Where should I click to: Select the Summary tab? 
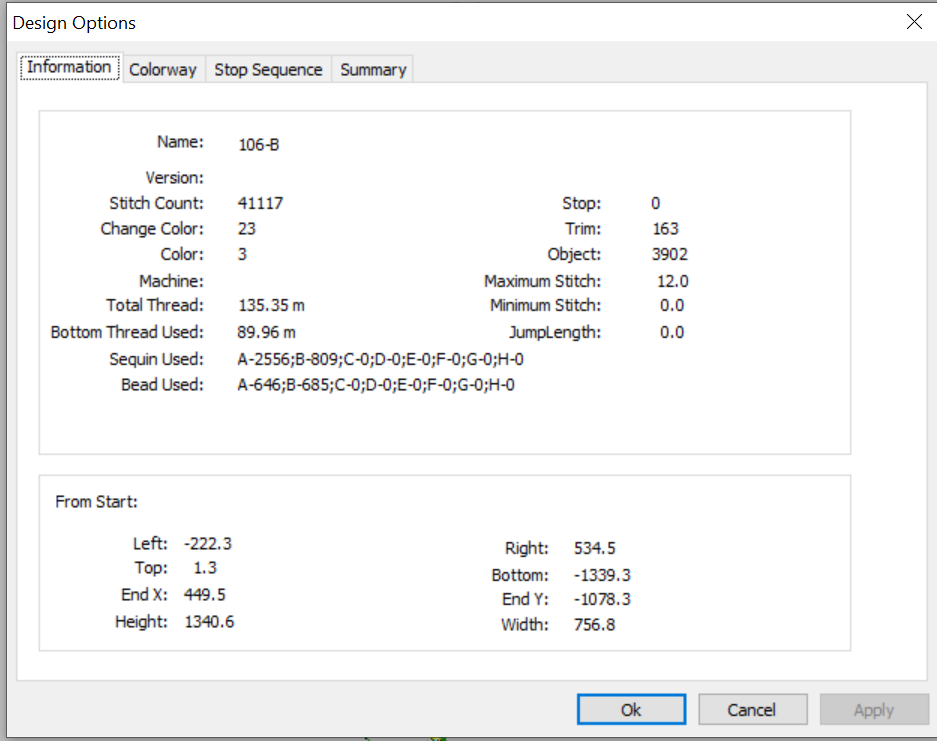coord(373,69)
